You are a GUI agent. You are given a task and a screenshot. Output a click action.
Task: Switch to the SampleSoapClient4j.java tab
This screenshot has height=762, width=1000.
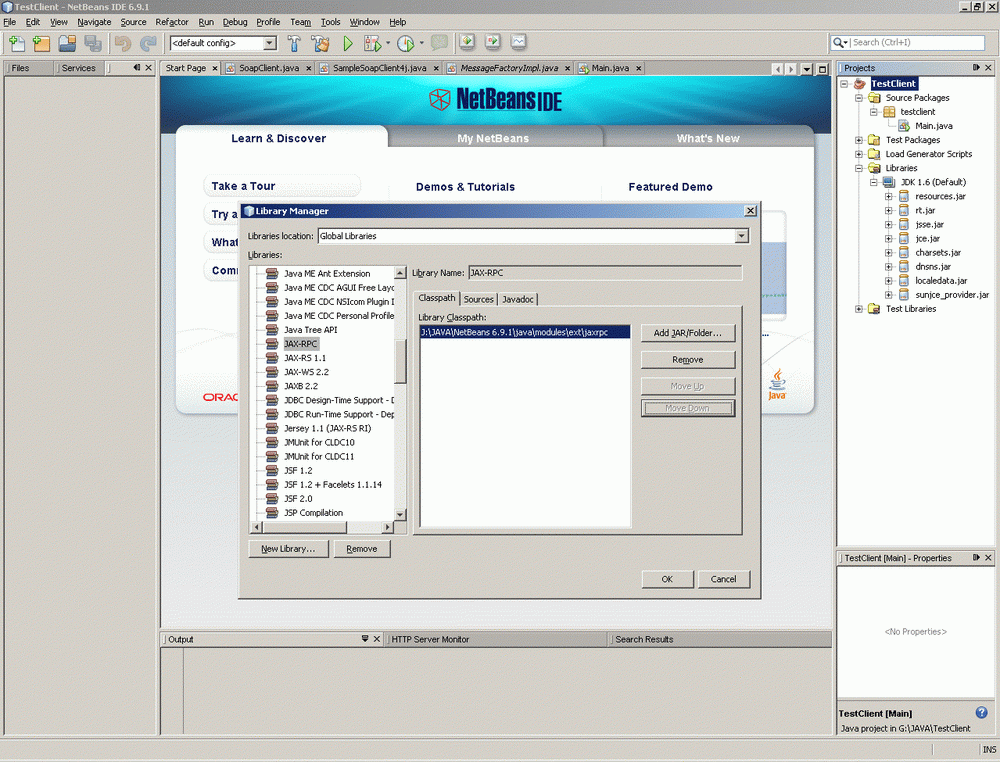click(x=379, y=68)
